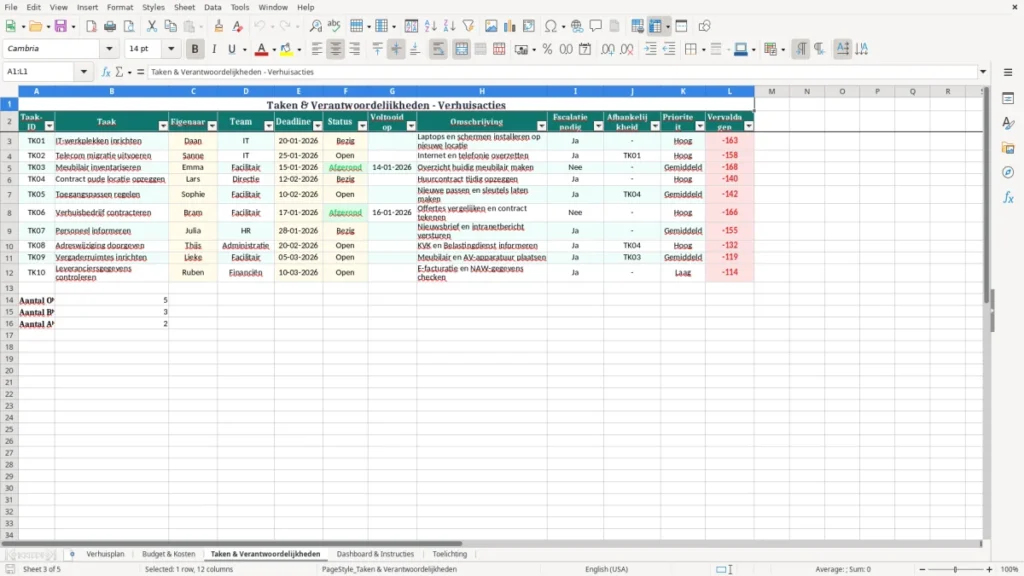Toggle Wrap Text button
The width and height of the screenshot is (1024, 576).
coord(438,49)
